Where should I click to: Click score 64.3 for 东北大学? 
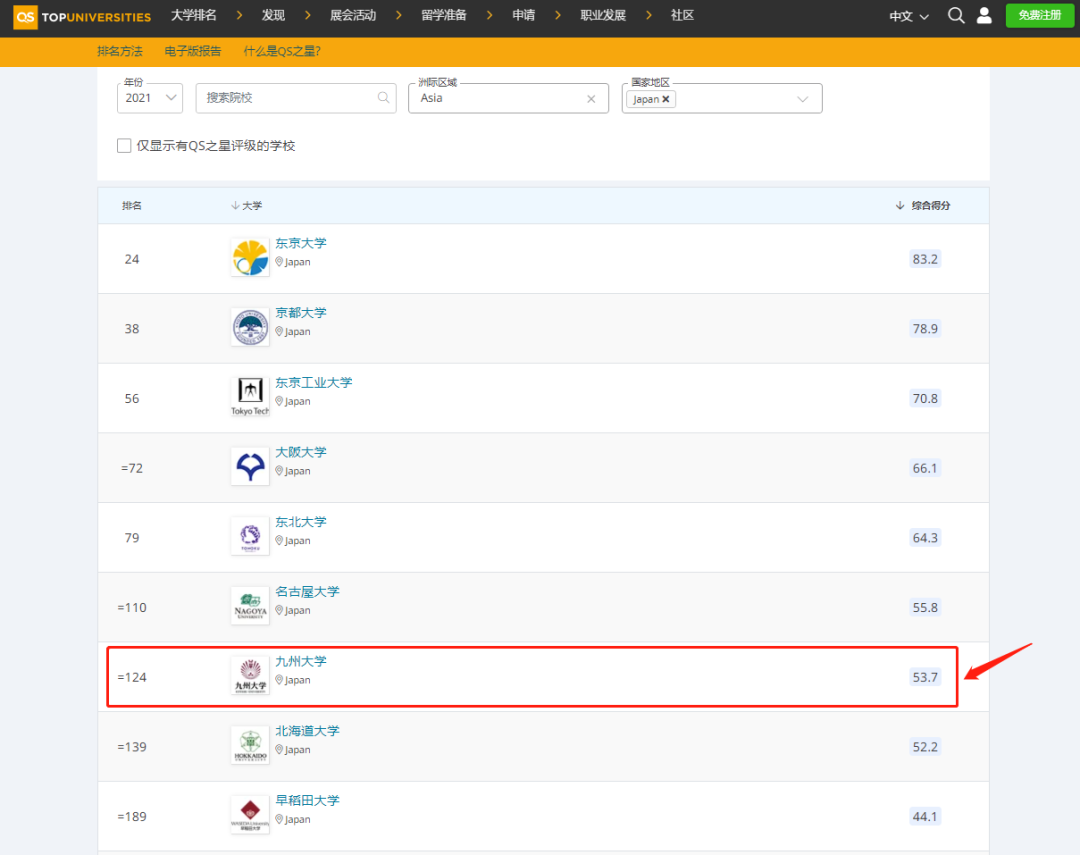[925, 537]
